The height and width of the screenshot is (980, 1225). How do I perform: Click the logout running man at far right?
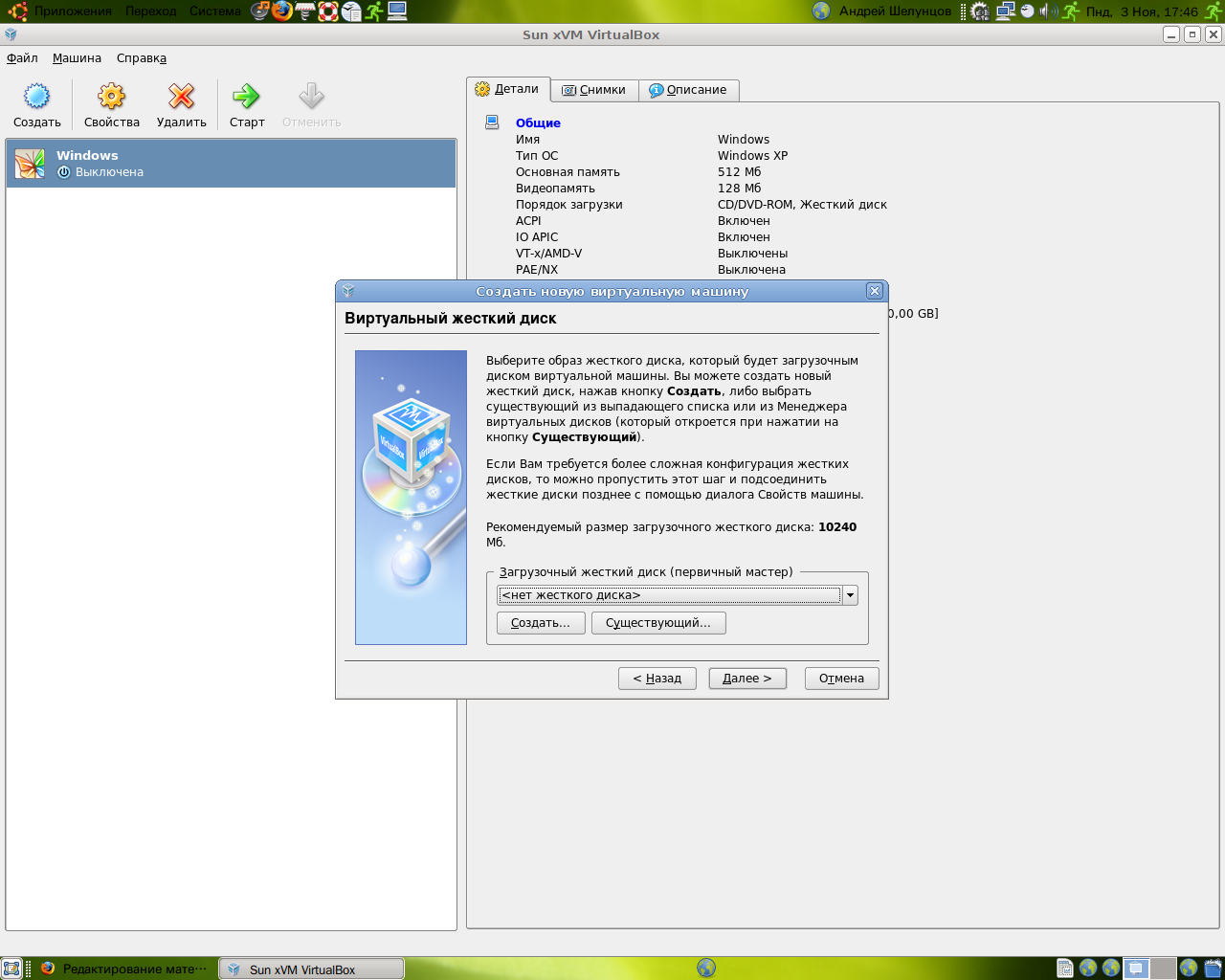pos(1213,11)
